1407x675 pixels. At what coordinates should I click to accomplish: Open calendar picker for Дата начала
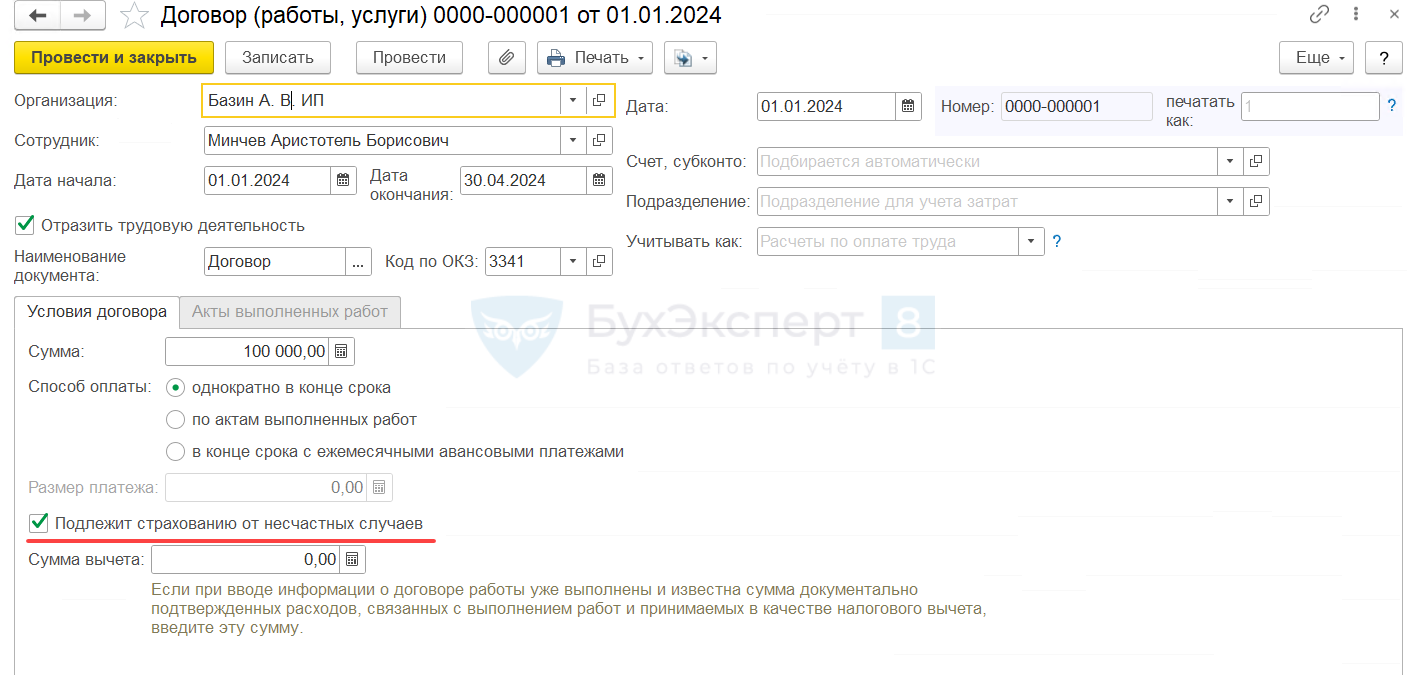click(x=343, y=181)
